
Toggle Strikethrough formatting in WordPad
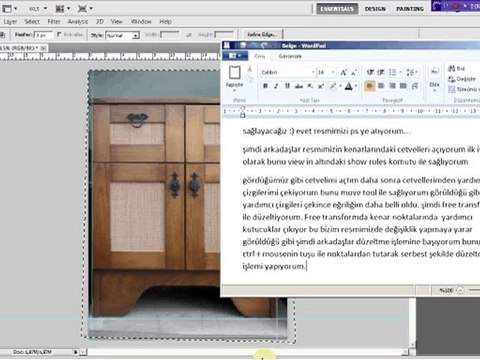coord(298,86)
